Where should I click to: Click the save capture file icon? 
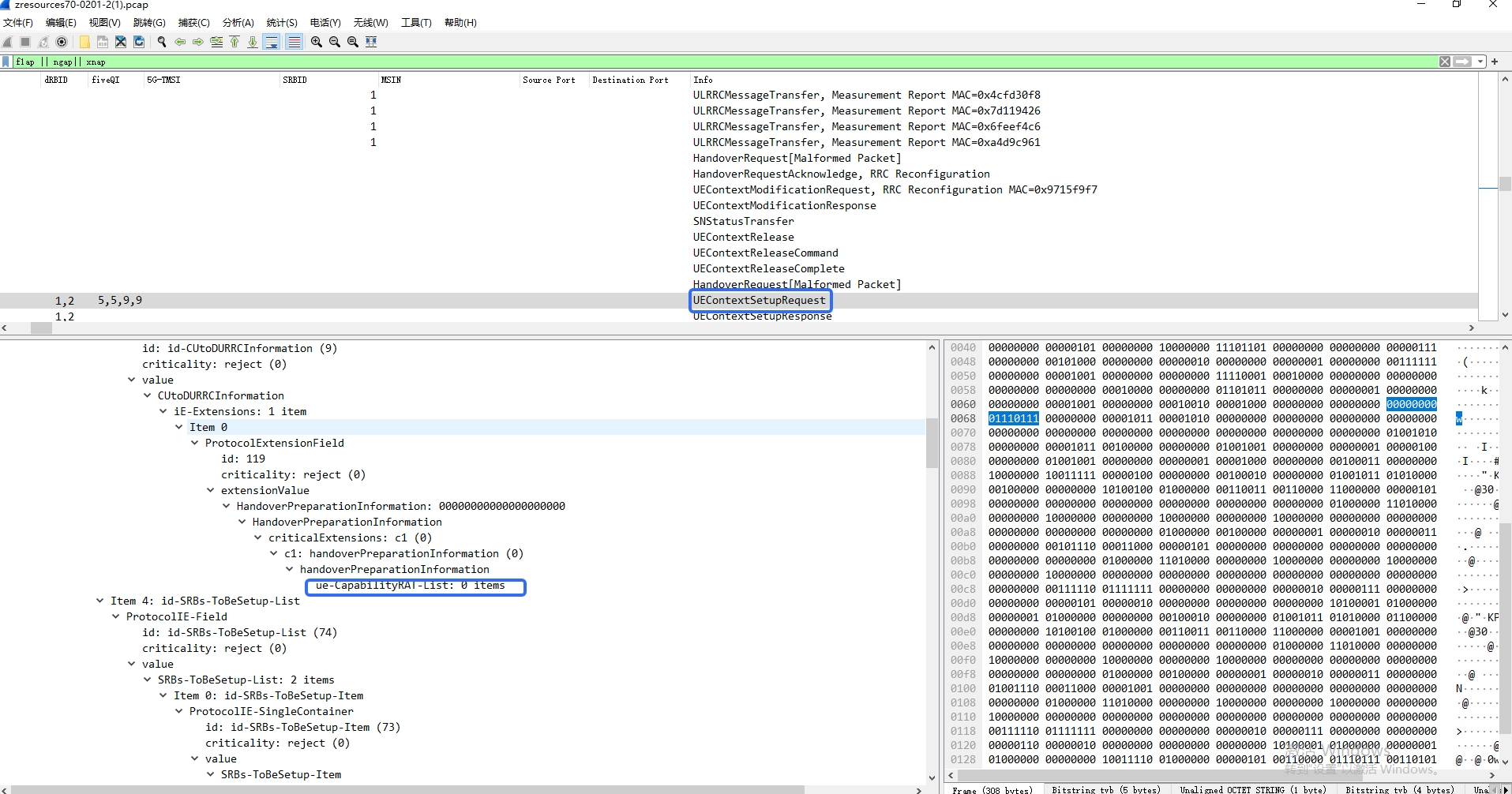pyautogui.click(x=103, y=42)
